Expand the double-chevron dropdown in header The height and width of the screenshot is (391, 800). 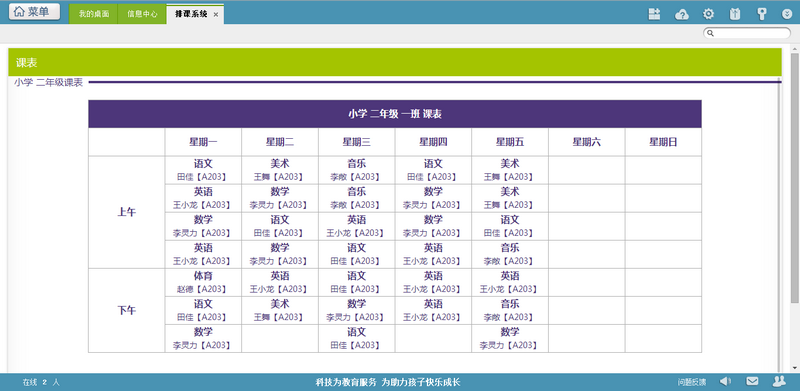787,14
